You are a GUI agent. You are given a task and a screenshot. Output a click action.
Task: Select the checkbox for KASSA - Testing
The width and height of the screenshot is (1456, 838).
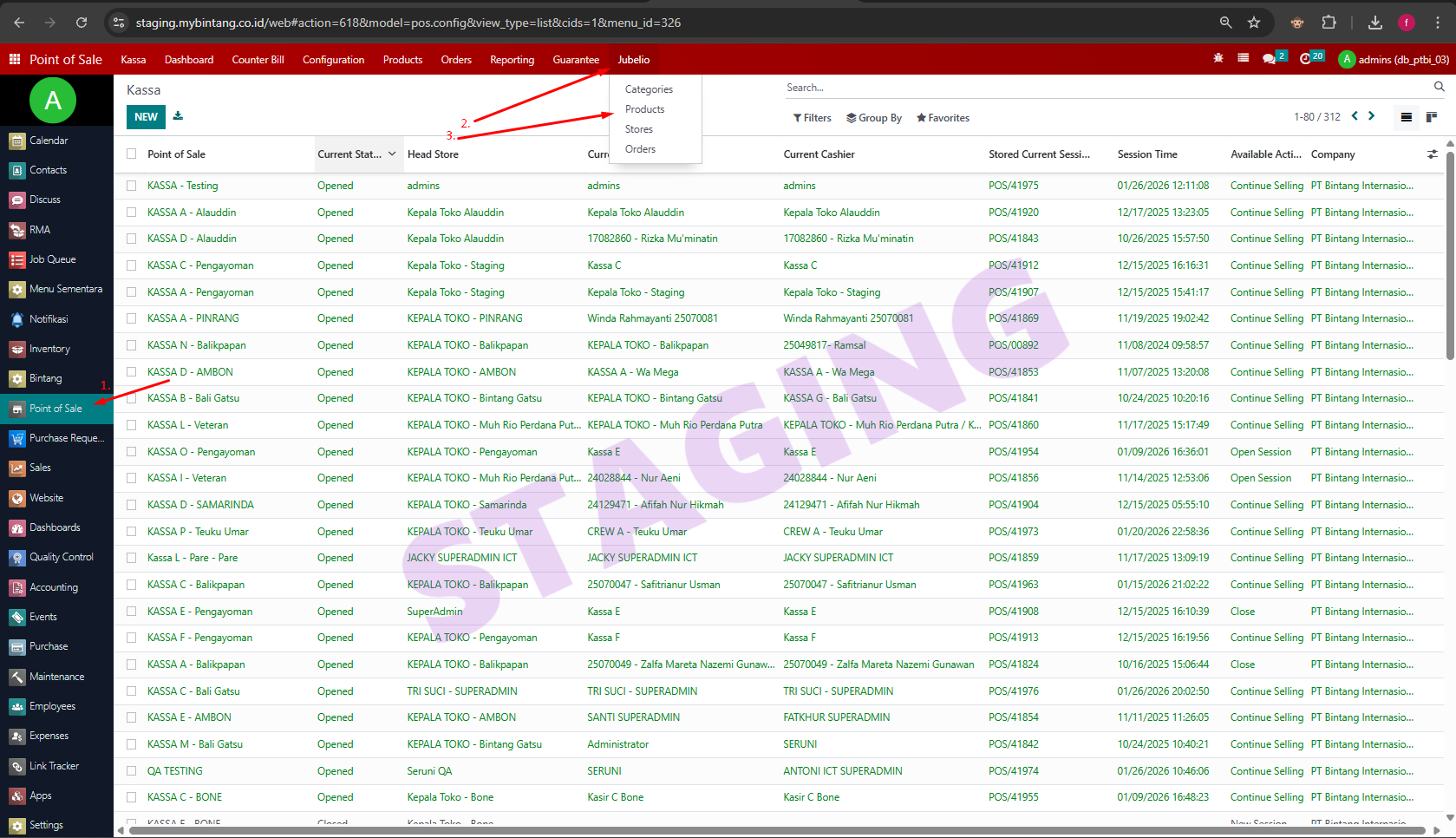pos(132,186)
